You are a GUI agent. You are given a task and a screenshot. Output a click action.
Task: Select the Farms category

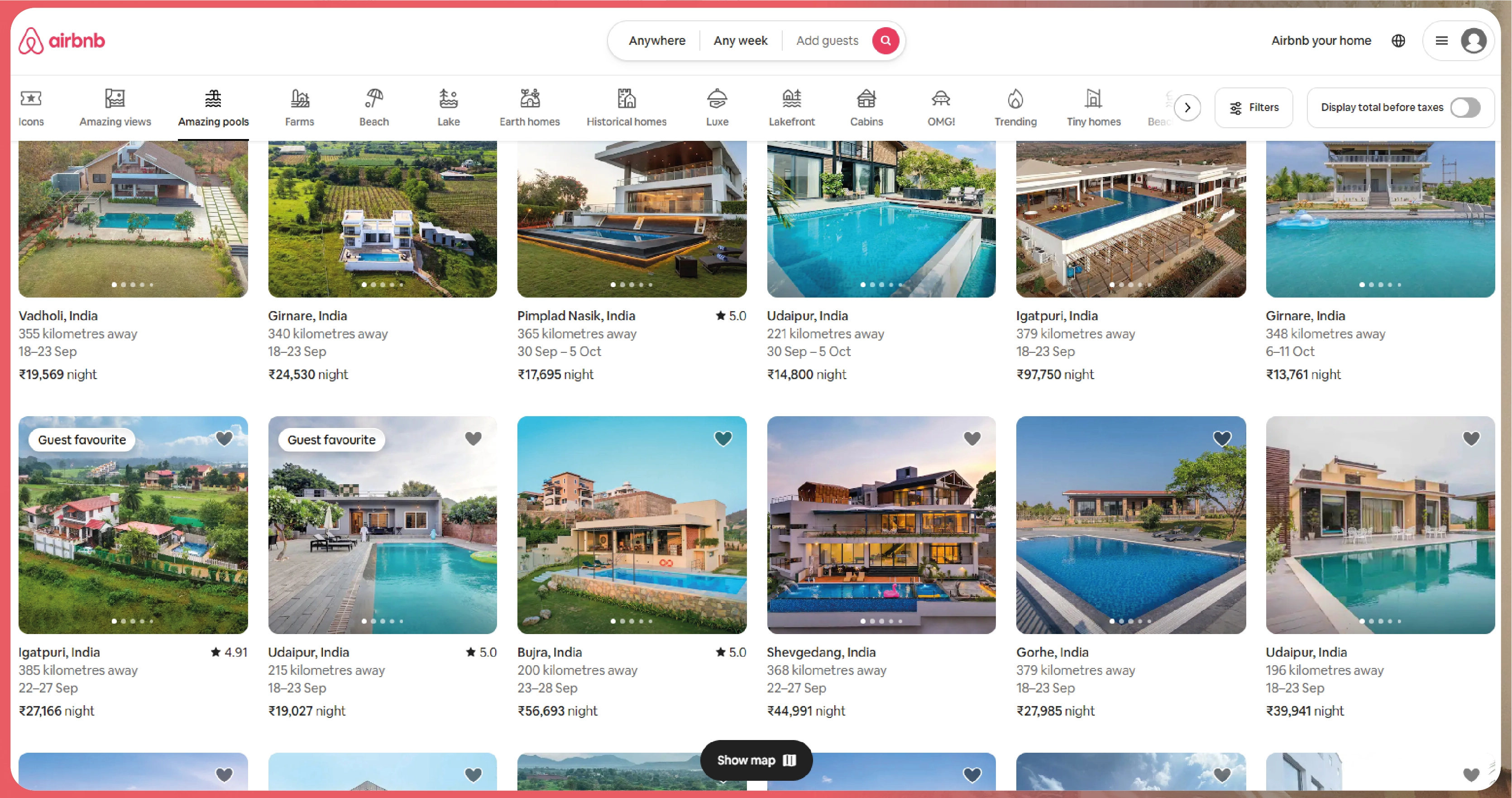point(299,108)
